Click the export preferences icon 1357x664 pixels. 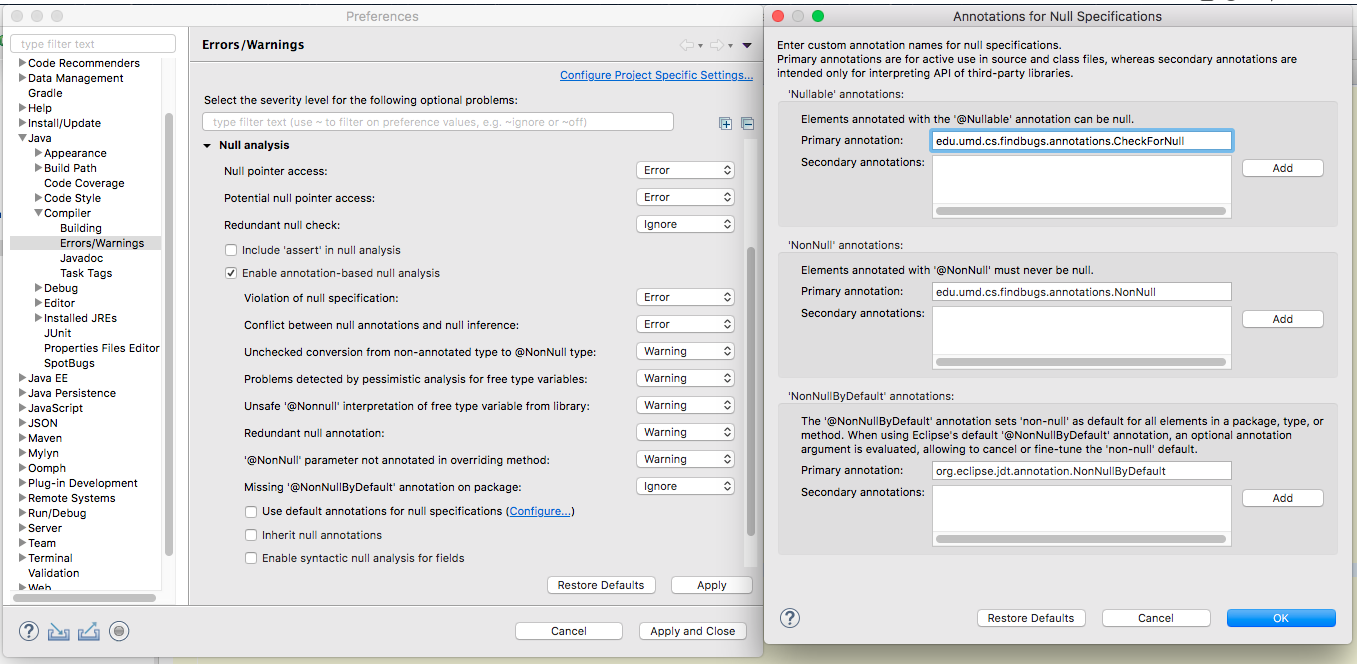point(88,631)
